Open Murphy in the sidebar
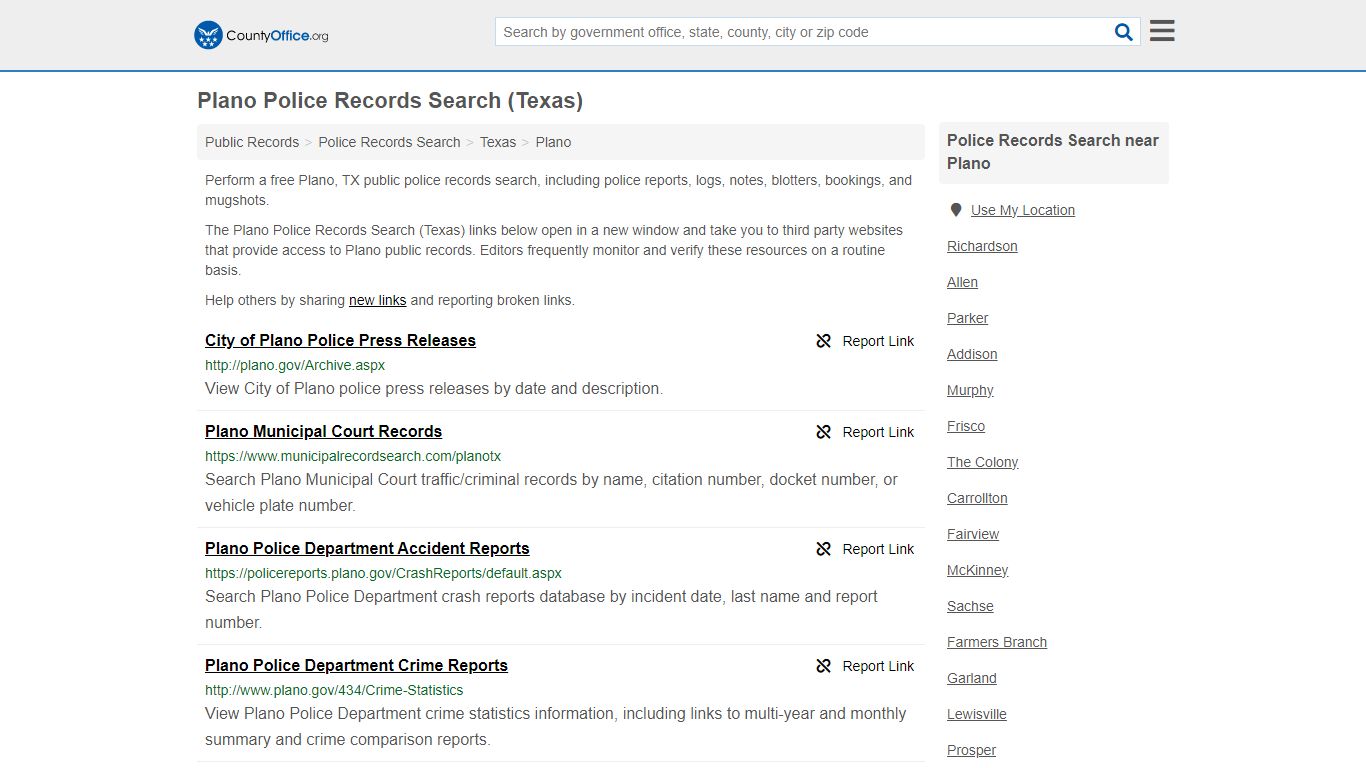The height and width of the screenshot is (768, 1366). [970, 390]
